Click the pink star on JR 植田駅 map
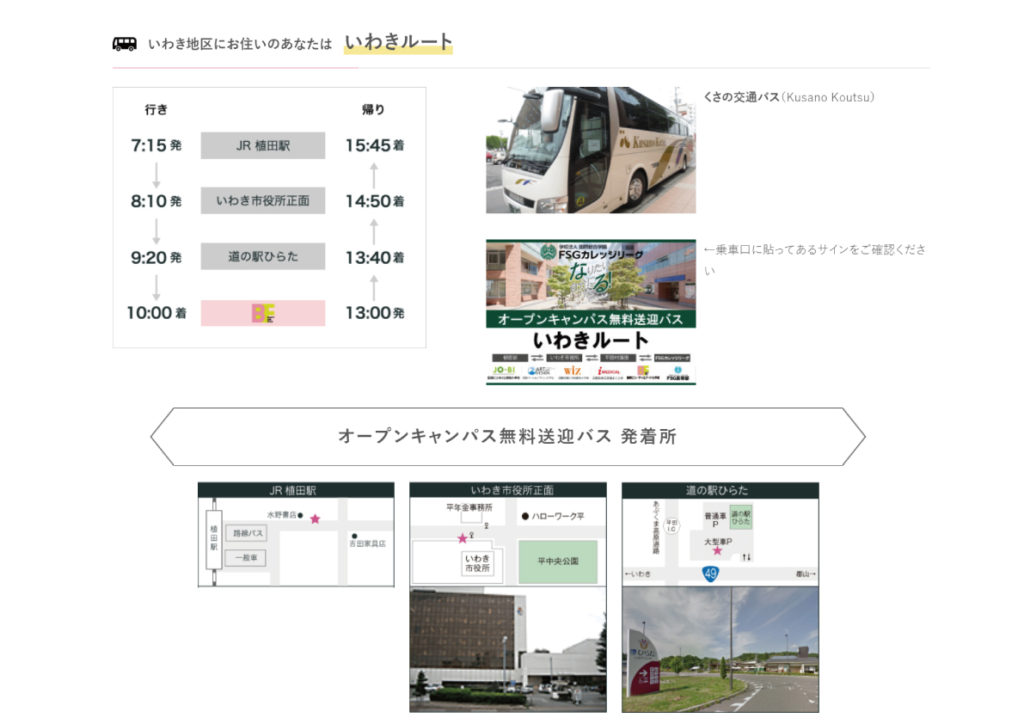1024x724 pixels. (x=315, y=519)
